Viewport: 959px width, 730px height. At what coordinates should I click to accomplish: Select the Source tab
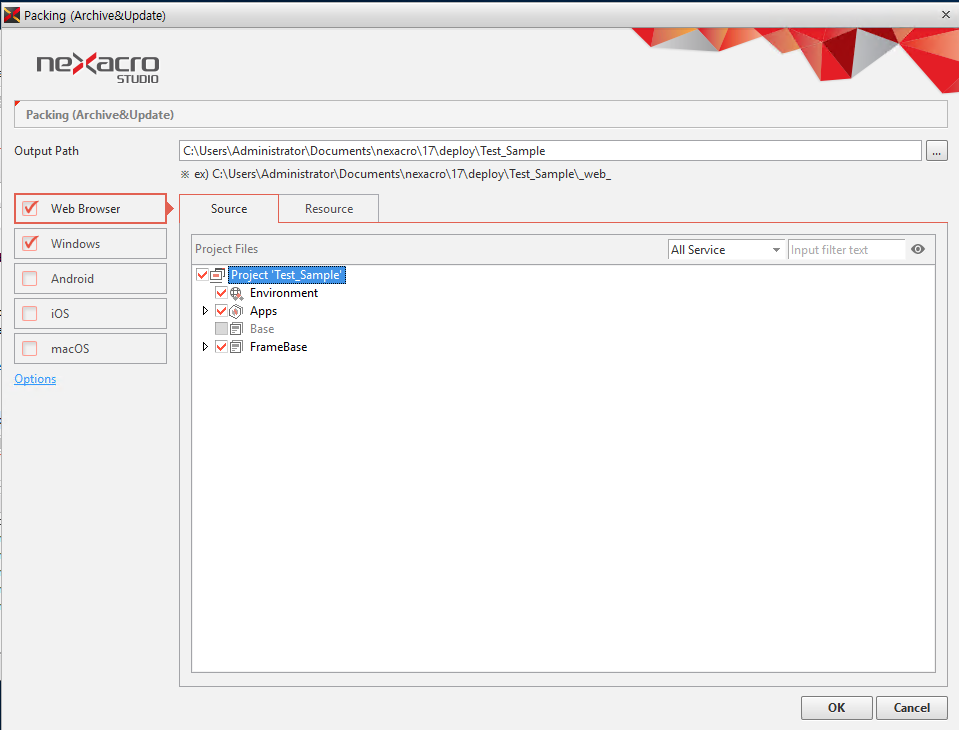coord(229,209)
